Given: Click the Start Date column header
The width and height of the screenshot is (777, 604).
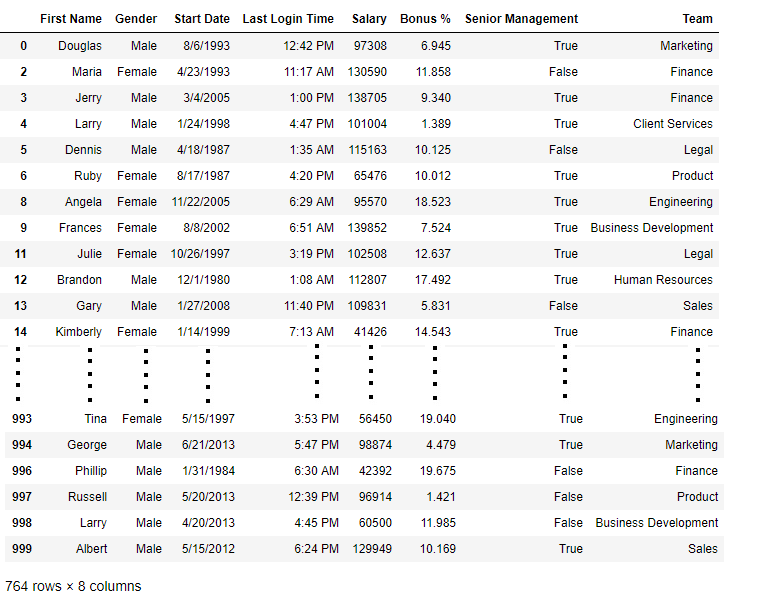Looking at the screenshot, I should (201, 19).
